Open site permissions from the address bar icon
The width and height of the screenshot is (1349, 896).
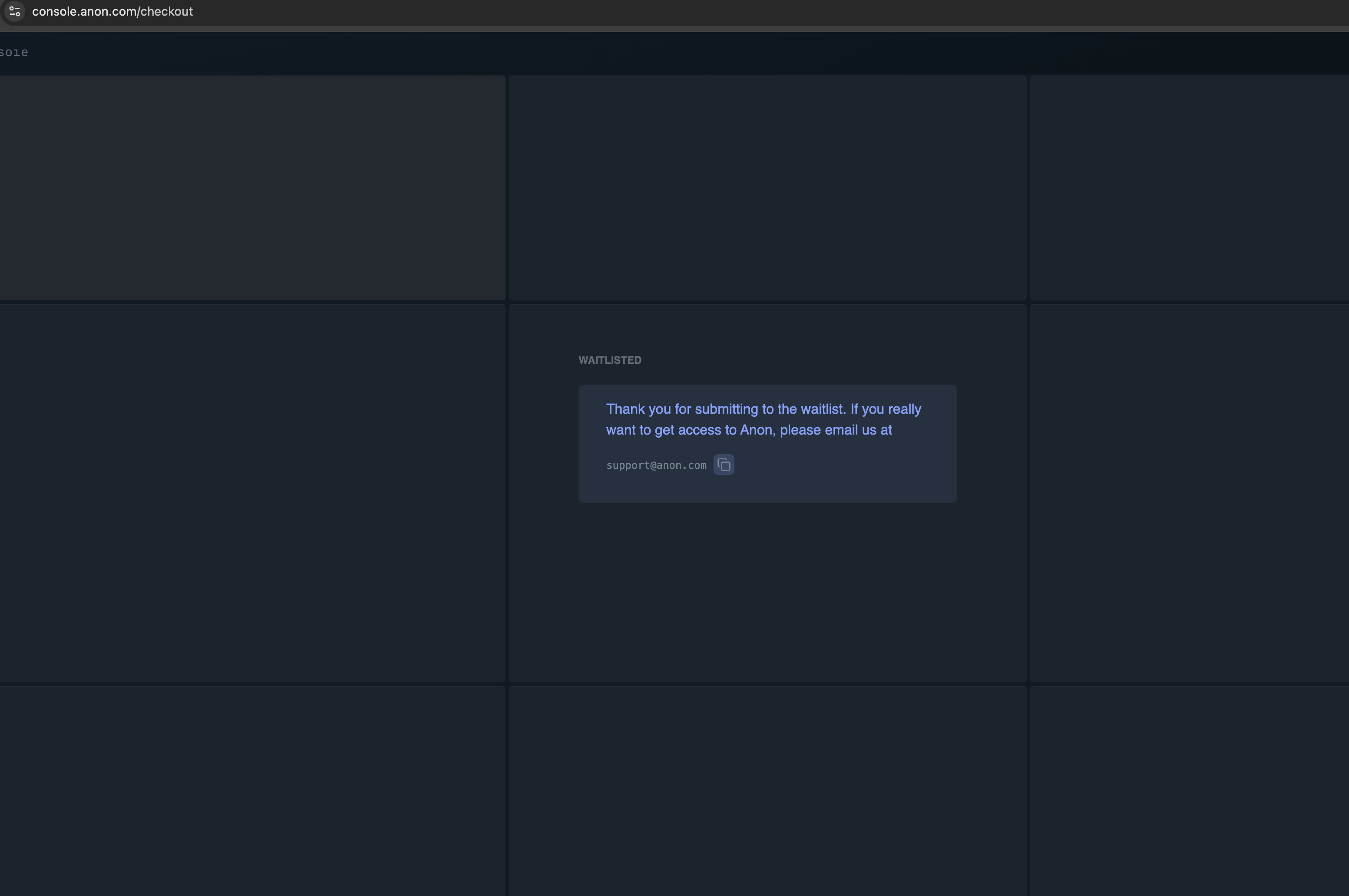pyautogui.click(x=14, y=11)
